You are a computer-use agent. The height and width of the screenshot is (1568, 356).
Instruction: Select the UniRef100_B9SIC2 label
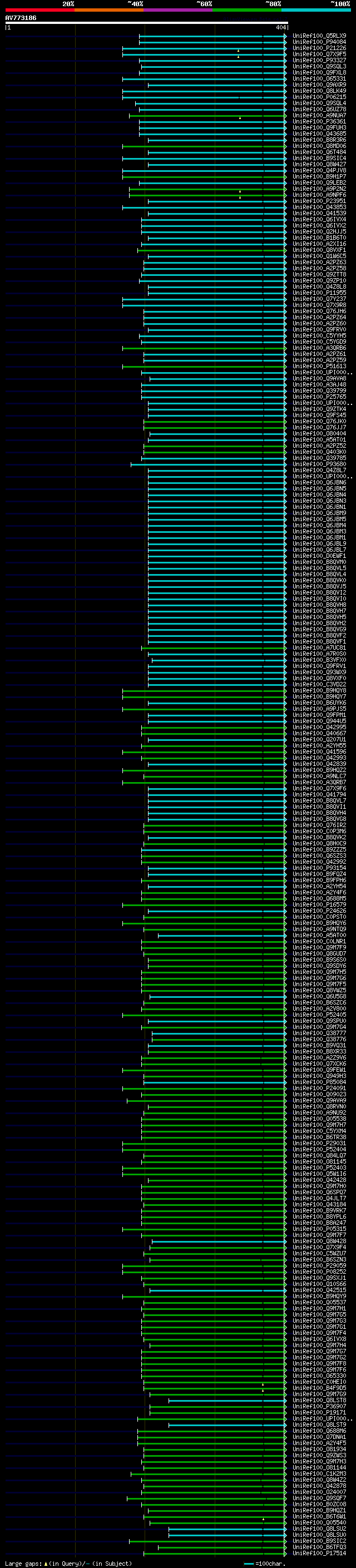(x=319, y=1541)
